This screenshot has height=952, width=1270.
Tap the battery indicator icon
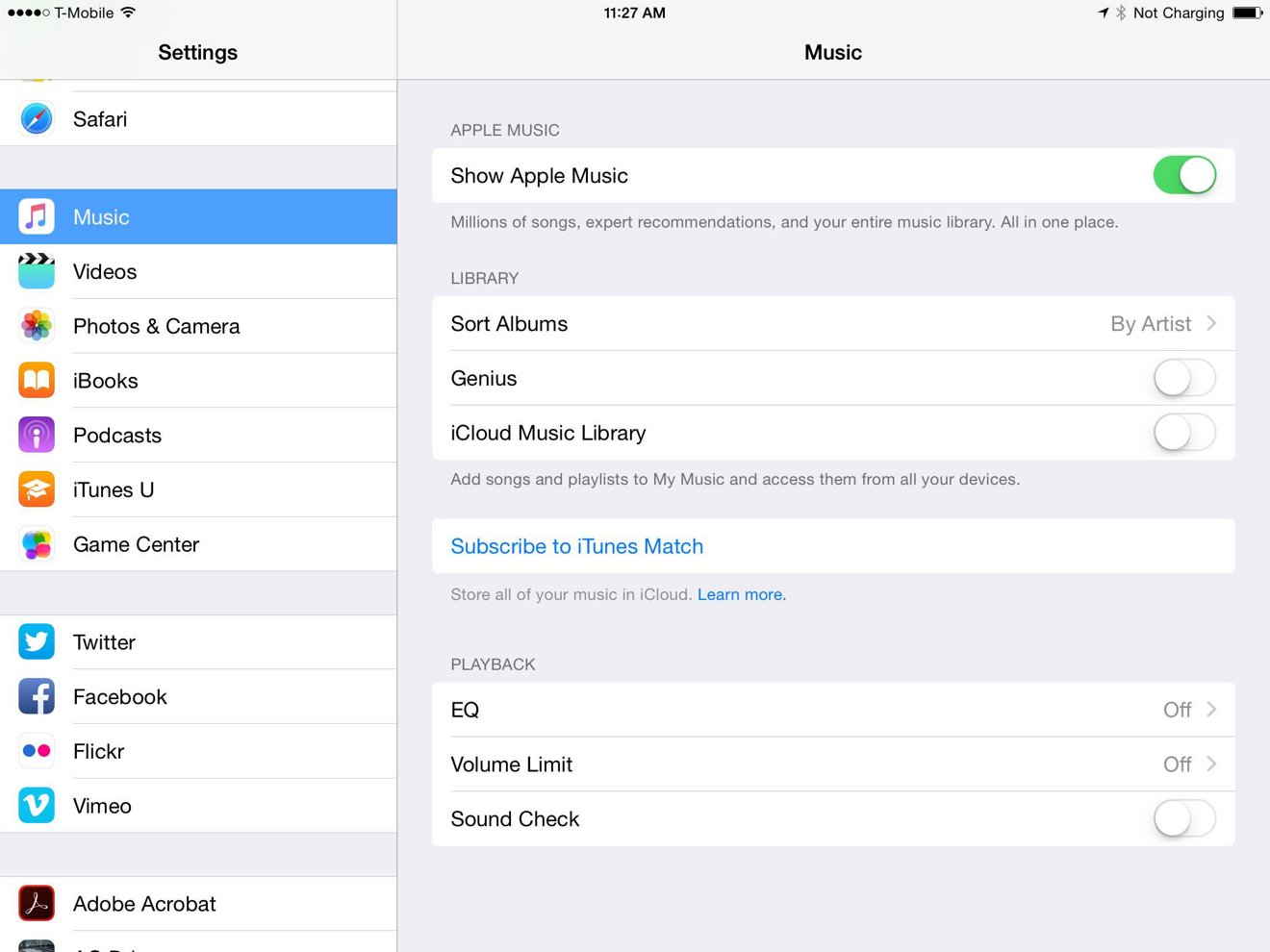pos(1248,13)
